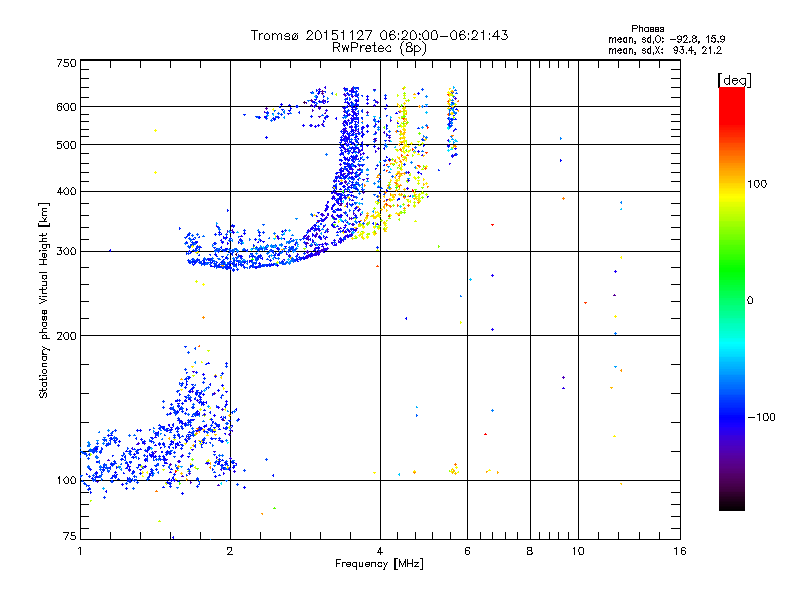Click the "[deg]" colorbar unit label
Screen dimensions: 800x600
point(734,80)
